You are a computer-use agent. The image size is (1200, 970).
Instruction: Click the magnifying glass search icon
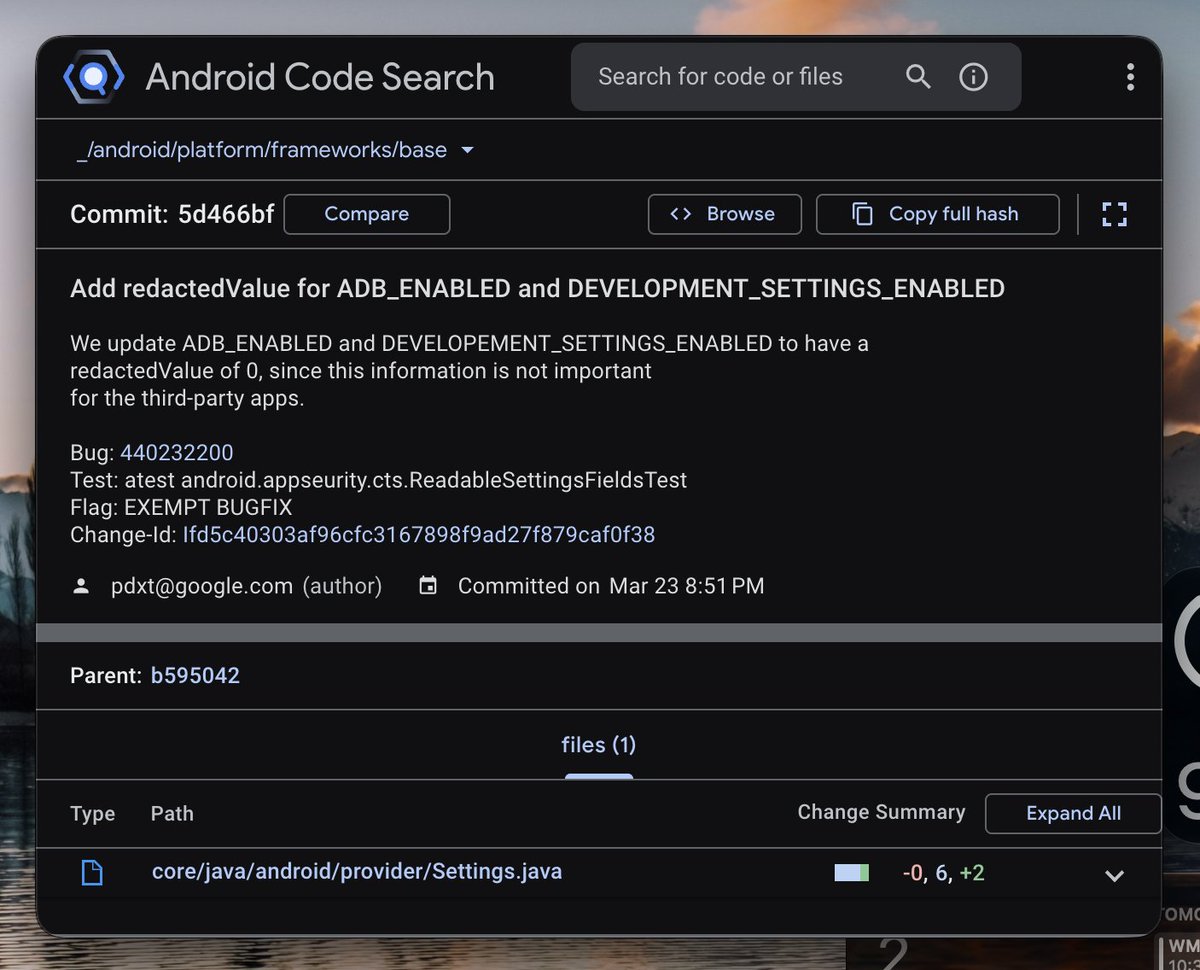tap(918, 77)
